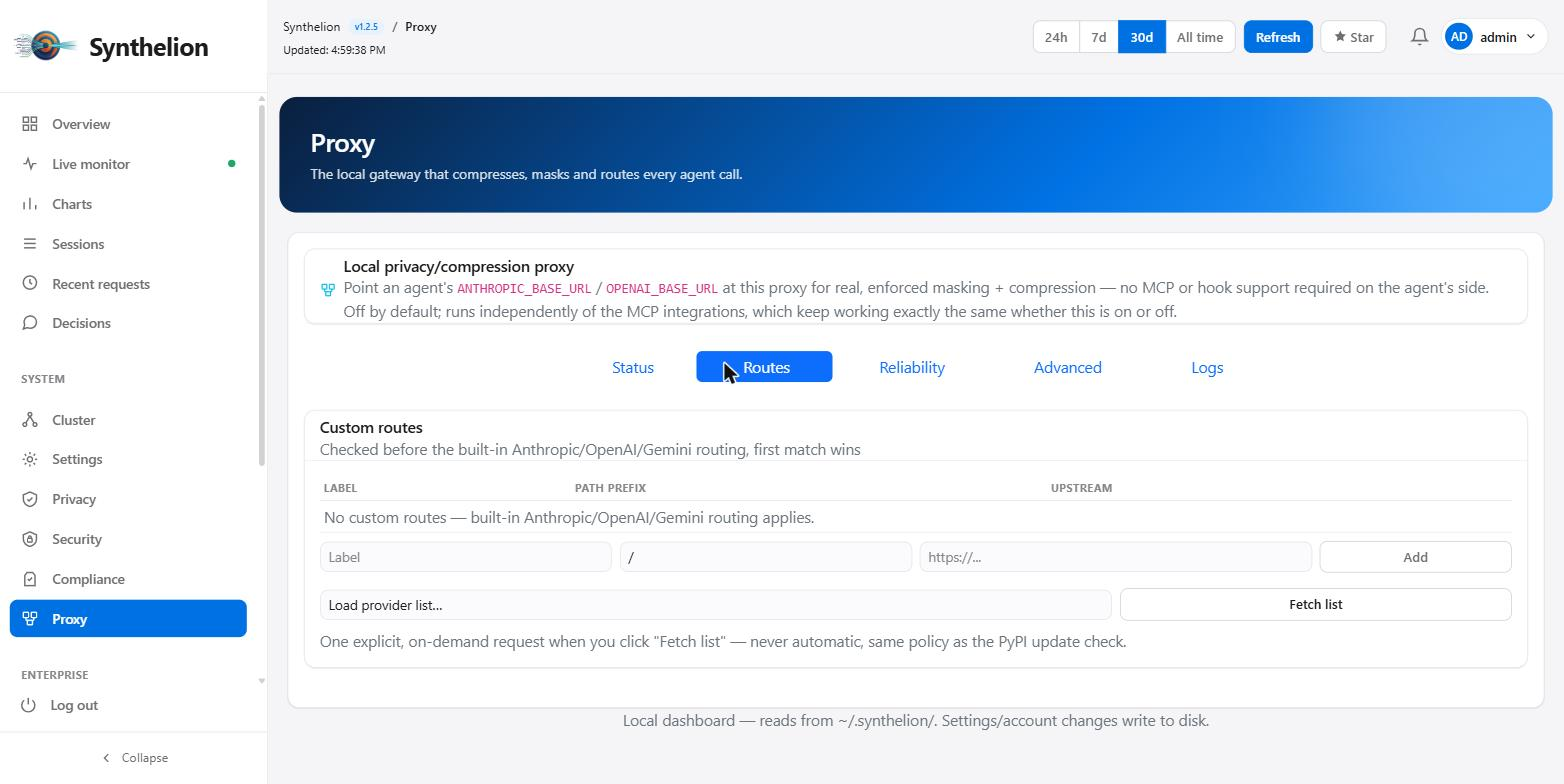Switch to the Reliability tab
The height and width of the screenshot is (784, 1564).
pos(912,367)
